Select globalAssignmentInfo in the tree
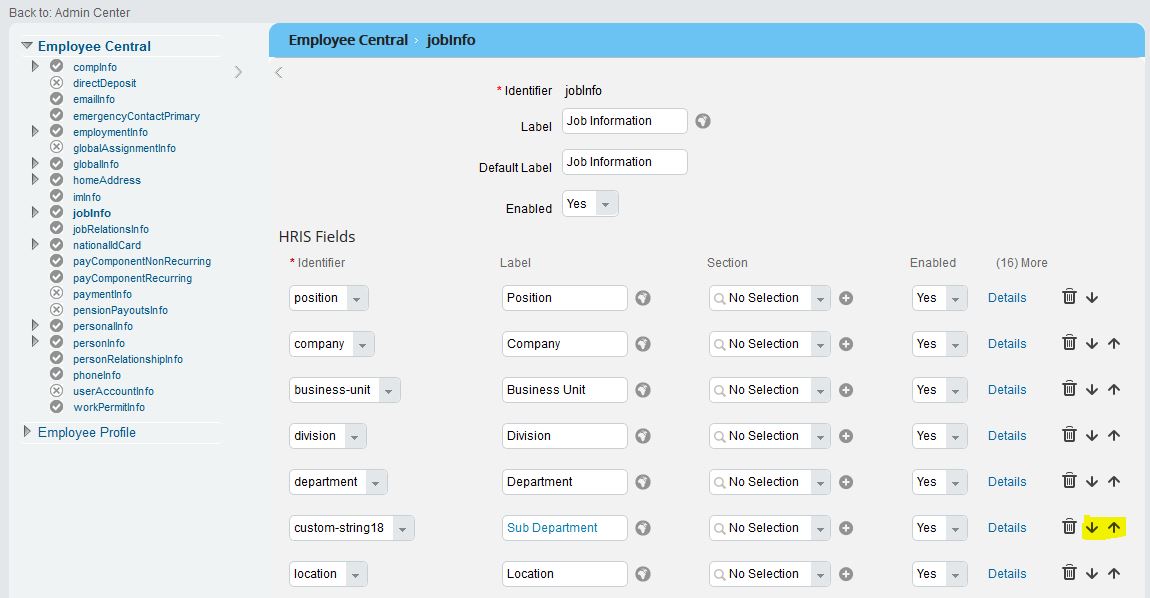Image resolution: width=1150 pixels, height=598 pixels. 124,148
